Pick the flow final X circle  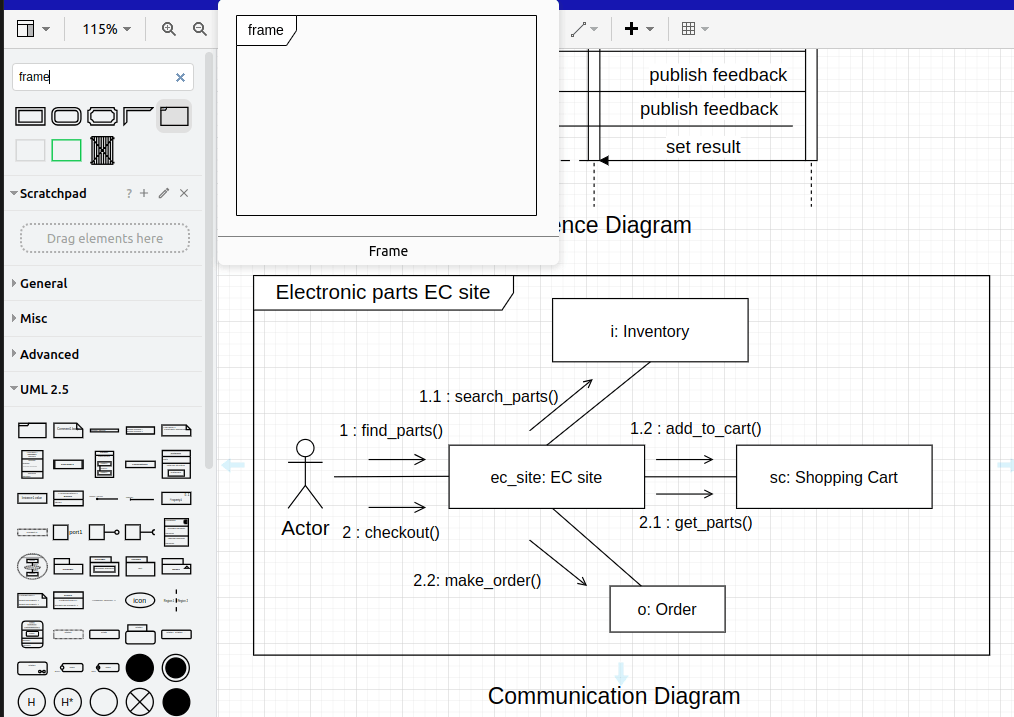click(x=140, y=701)
